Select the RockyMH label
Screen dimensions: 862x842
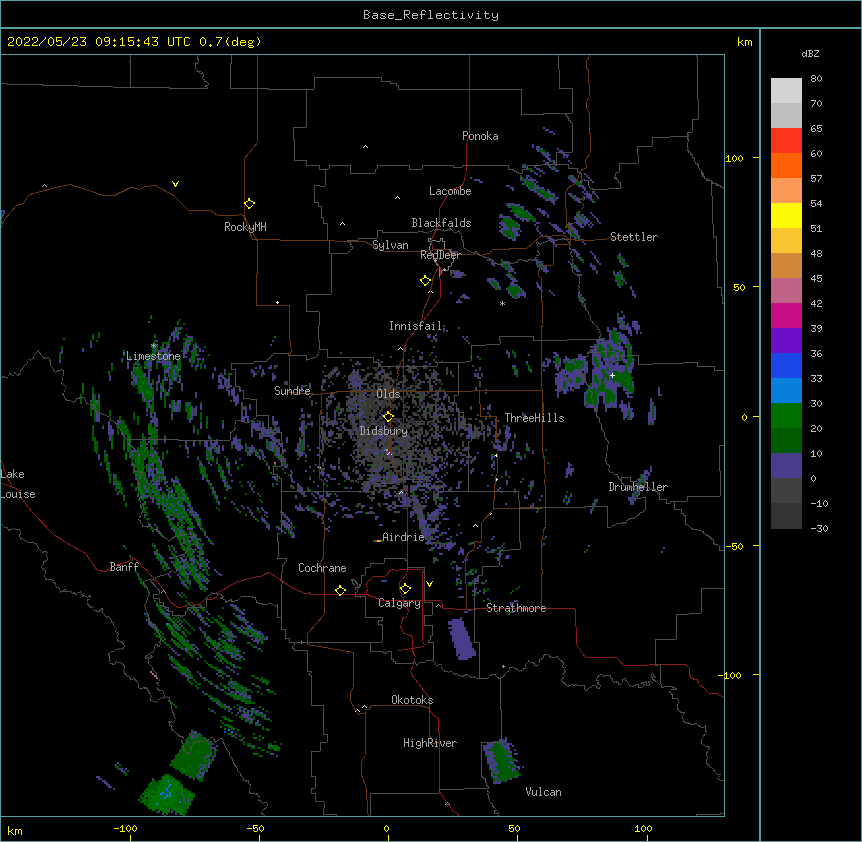[245, 227]
